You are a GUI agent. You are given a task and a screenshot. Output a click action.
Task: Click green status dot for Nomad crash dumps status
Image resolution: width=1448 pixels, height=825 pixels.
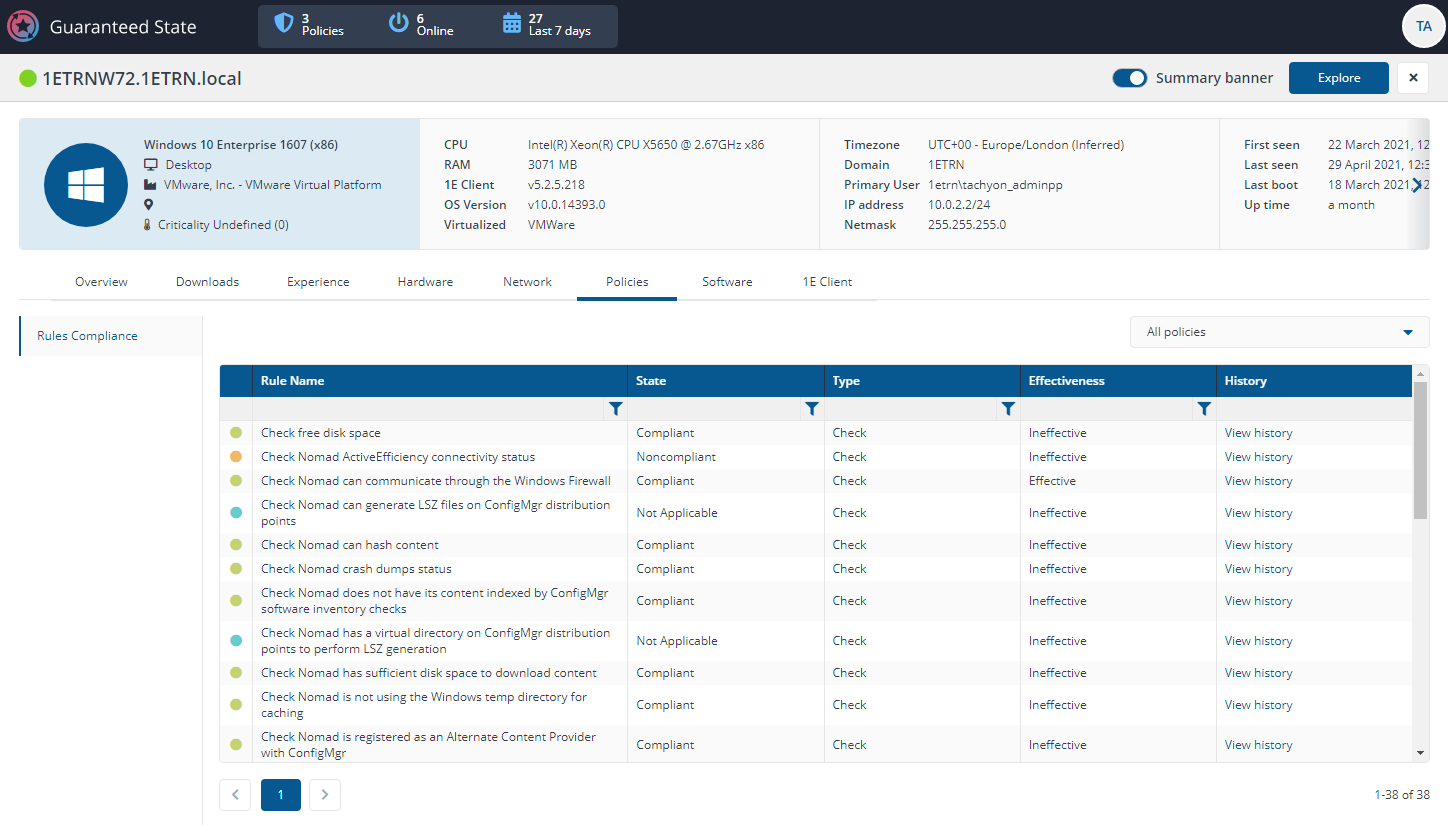[x=236, y=569]
